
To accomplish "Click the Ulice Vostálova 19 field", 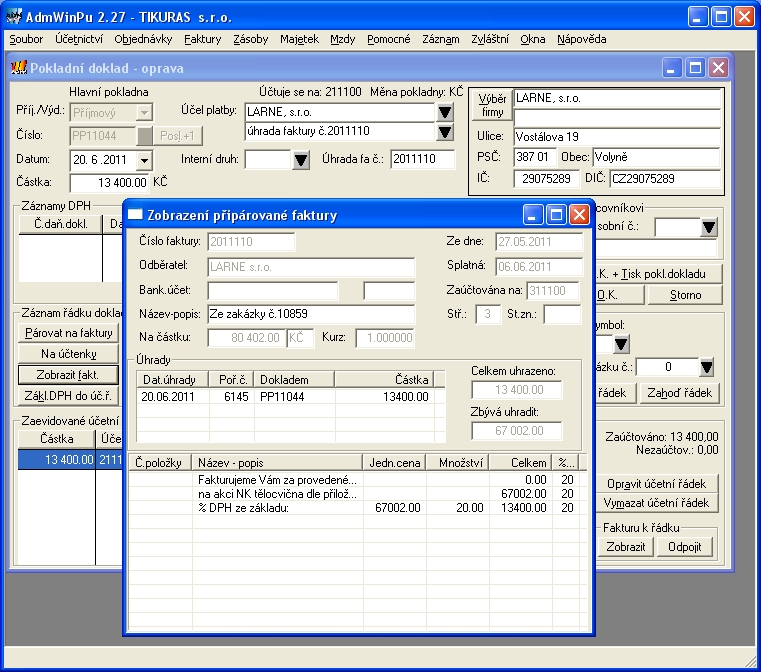I will tap(617, 136).
